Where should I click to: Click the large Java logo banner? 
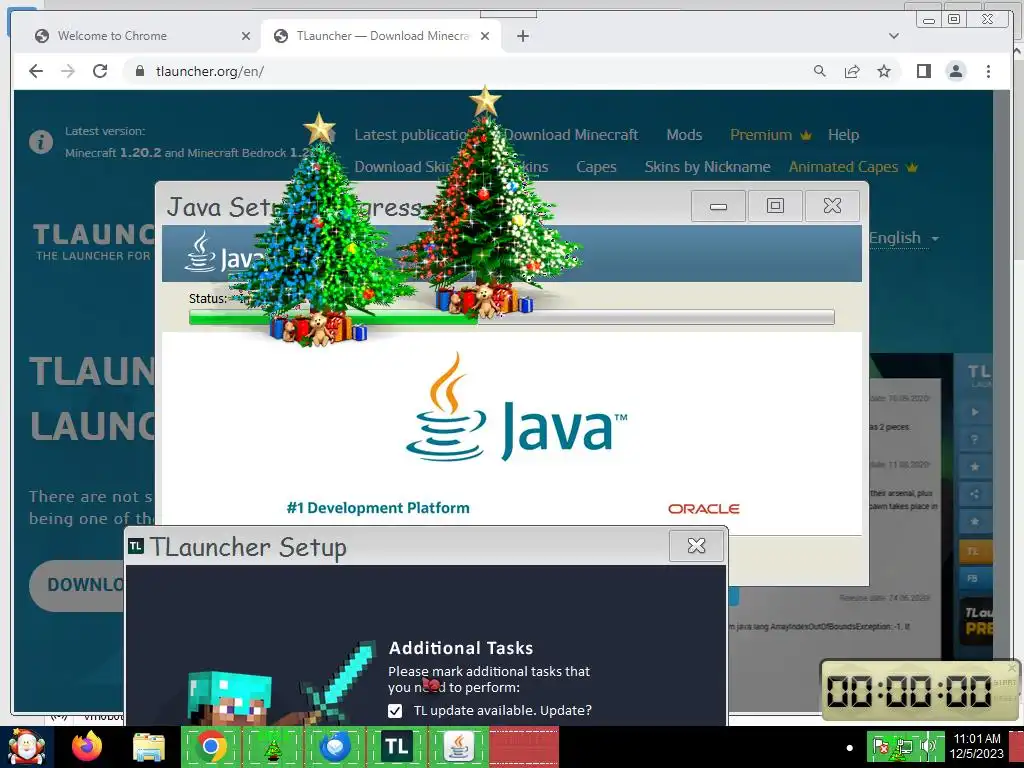(516, 407)
